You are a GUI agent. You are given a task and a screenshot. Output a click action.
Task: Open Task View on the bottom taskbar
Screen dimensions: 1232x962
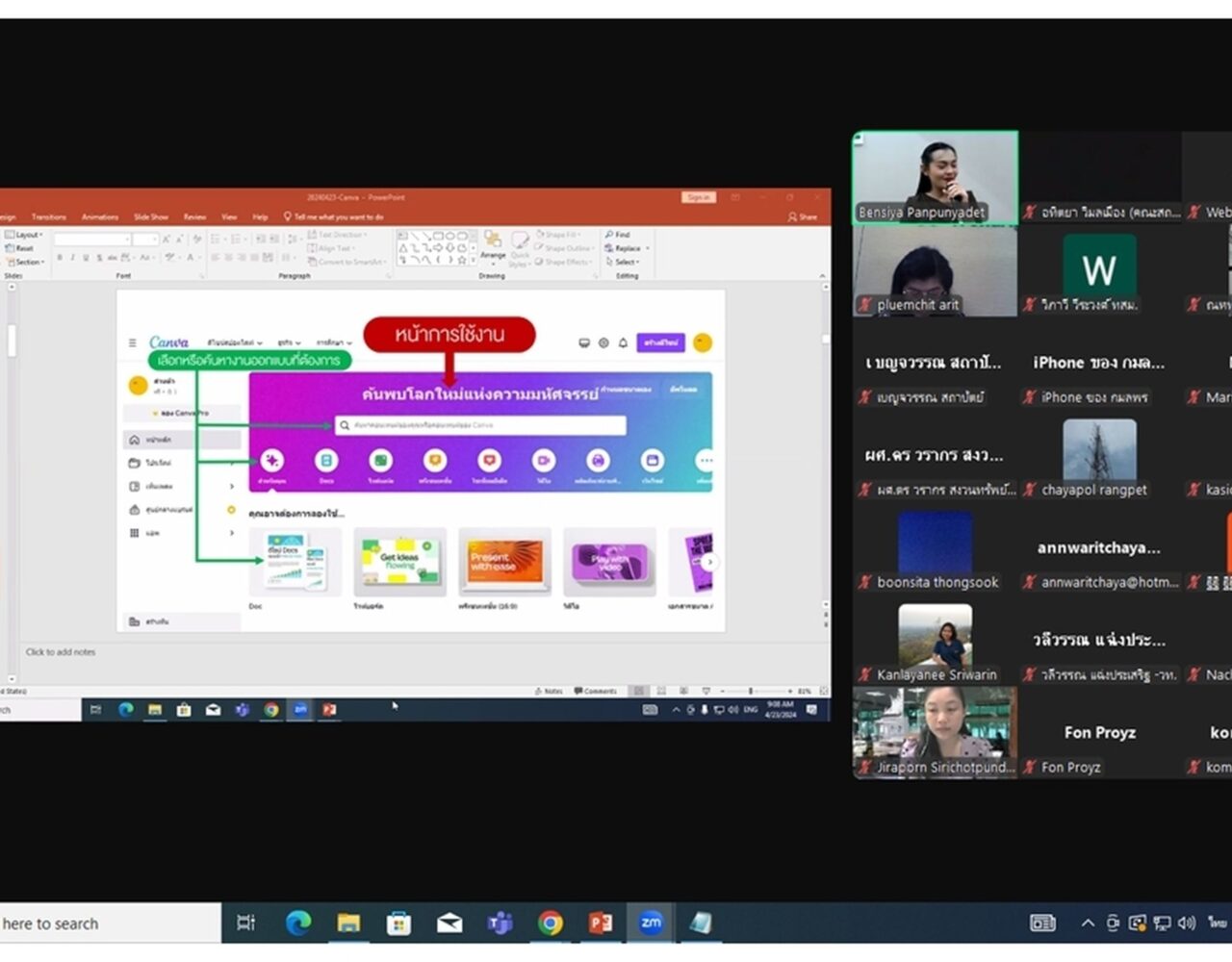point(246,924)
